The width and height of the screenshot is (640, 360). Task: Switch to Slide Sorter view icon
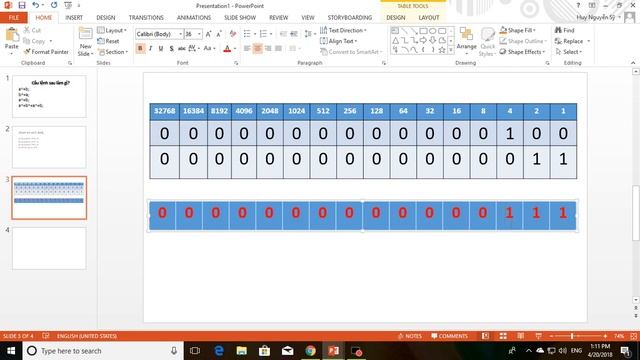click(503, 336)
